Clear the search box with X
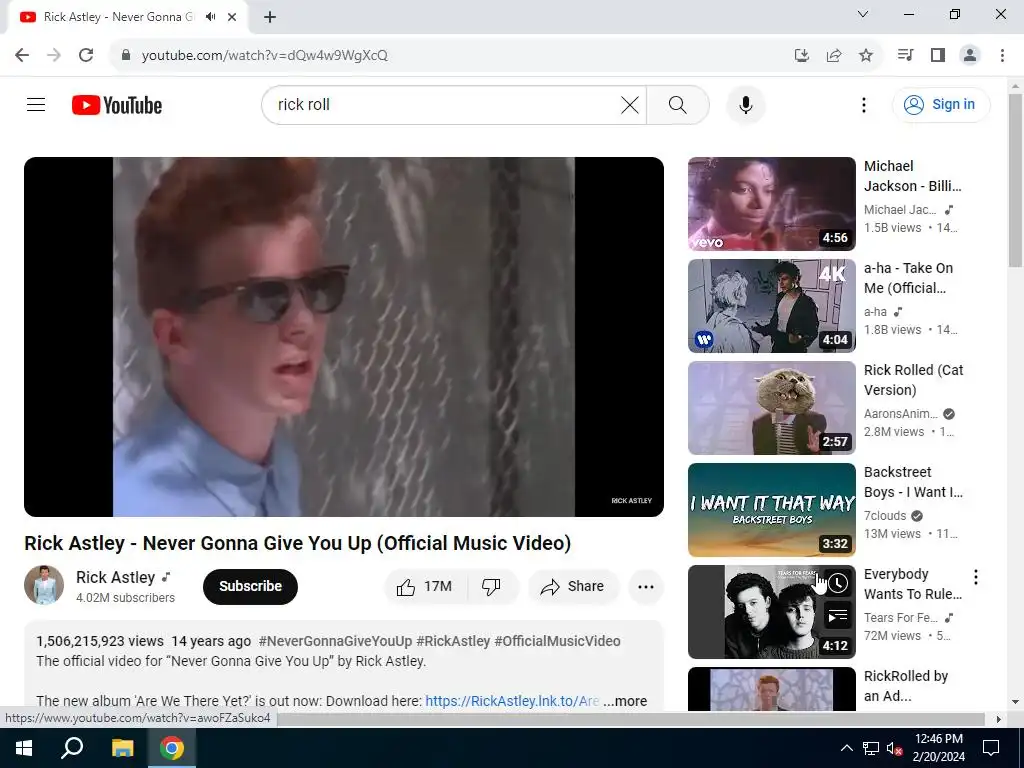Screen dimensions: 1024x768 630,104
